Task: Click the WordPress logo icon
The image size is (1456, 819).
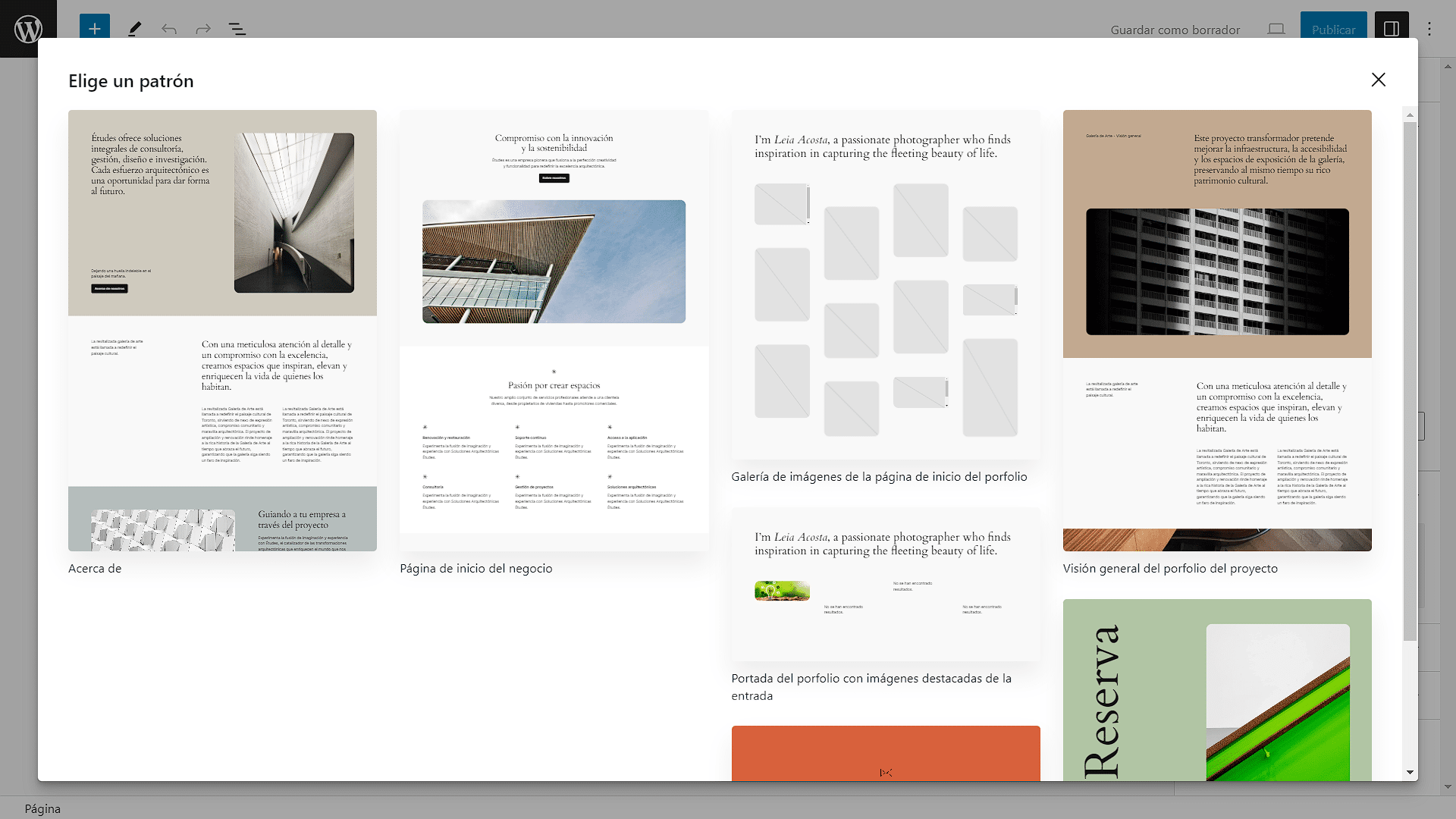Action: (28, 29)
